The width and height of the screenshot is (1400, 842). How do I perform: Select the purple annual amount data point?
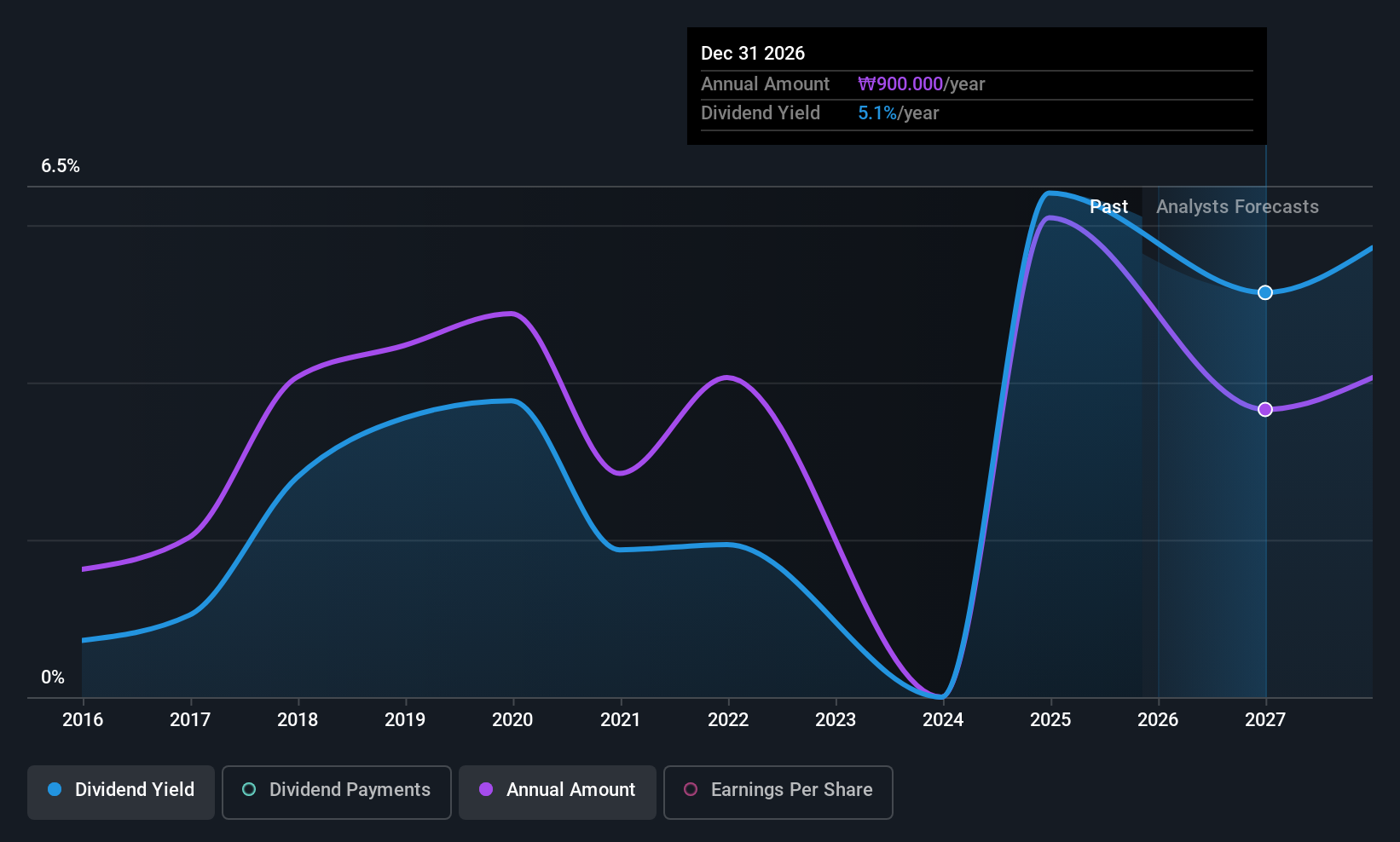pyautogui.click(x=1265, y=409)
